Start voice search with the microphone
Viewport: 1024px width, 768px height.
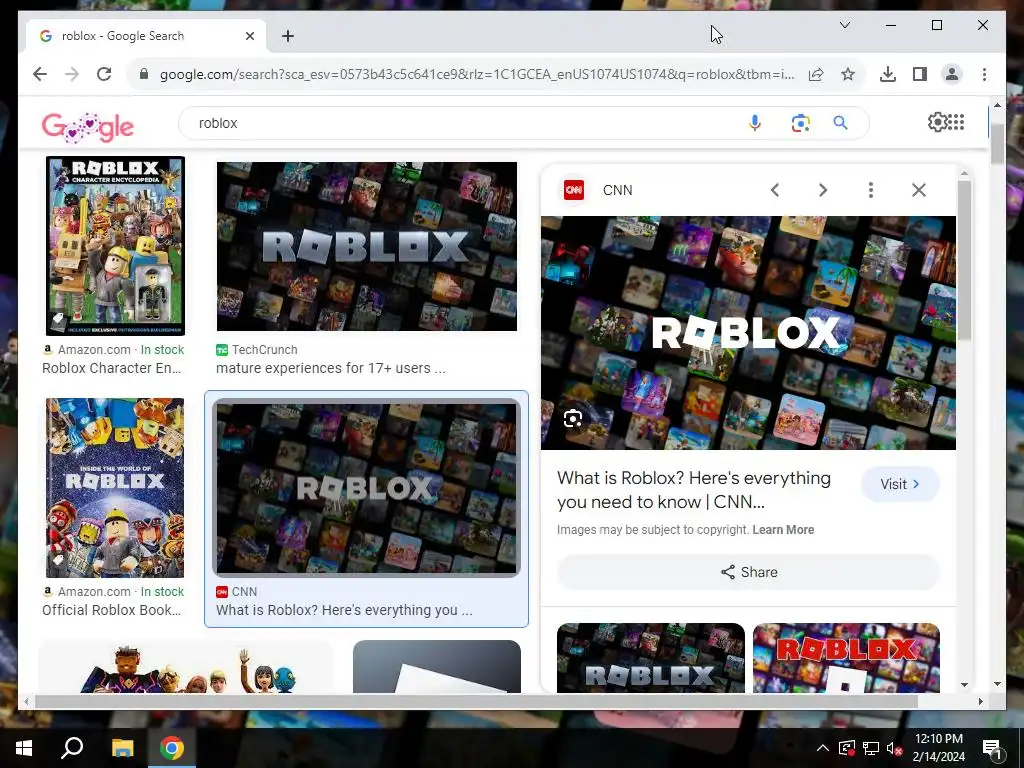pos(755,123)
